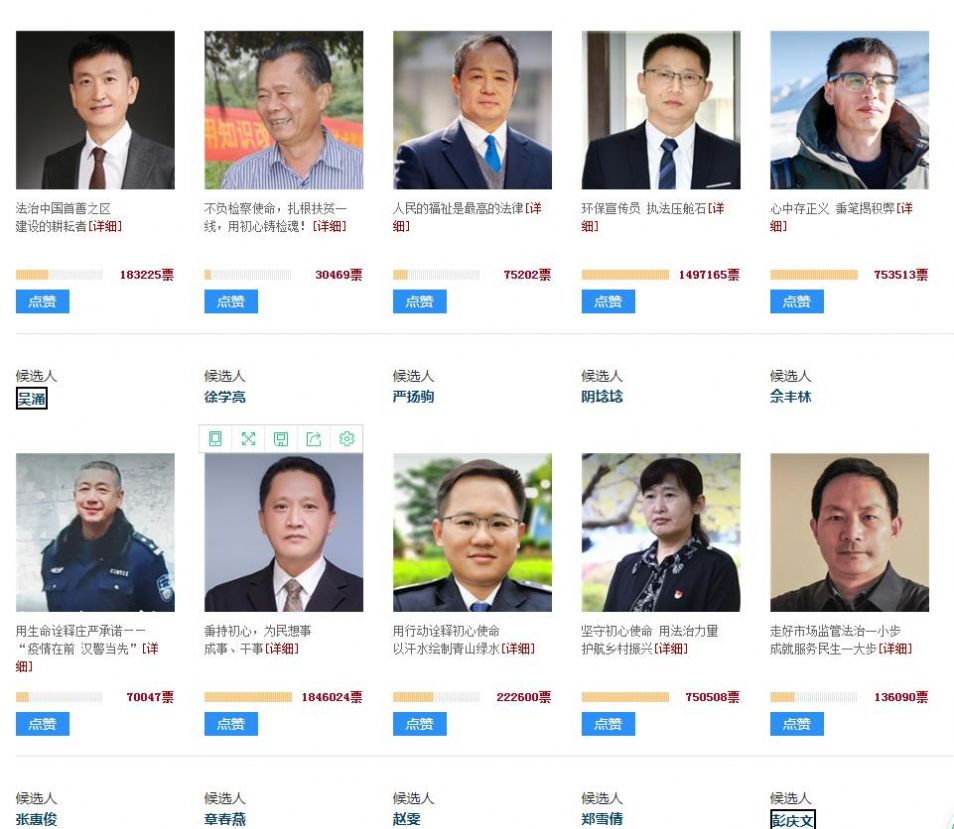Click candidate name 余丰林

(x=791, y=397)
